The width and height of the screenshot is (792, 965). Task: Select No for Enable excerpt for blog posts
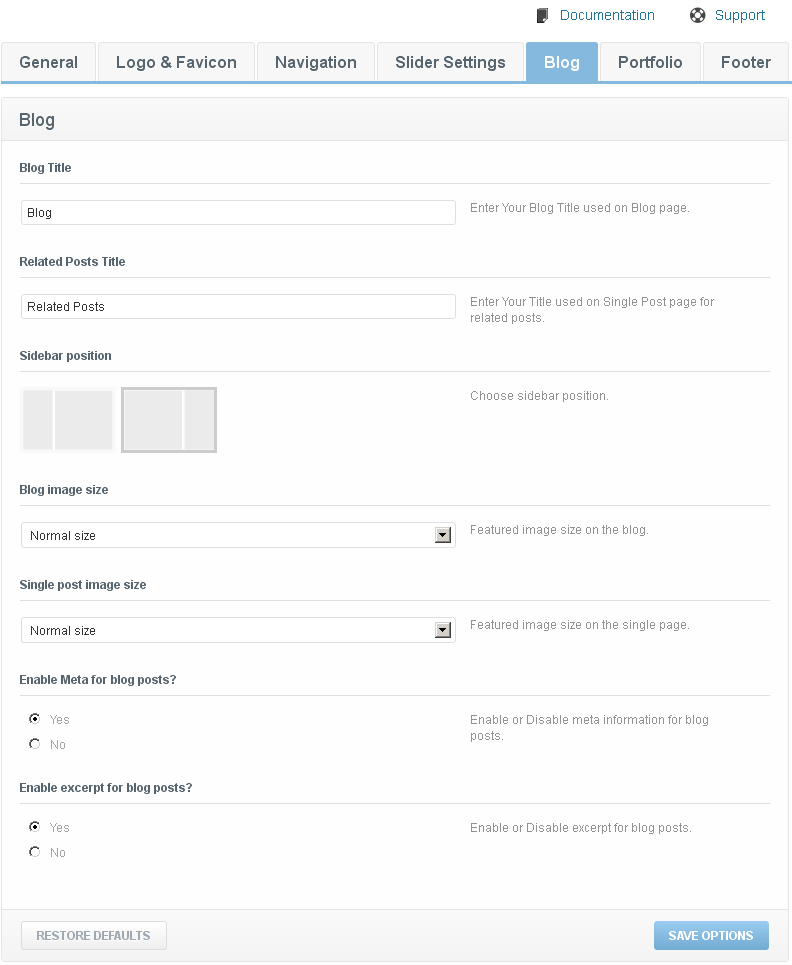pyautogui.click(x=34, y=852)
